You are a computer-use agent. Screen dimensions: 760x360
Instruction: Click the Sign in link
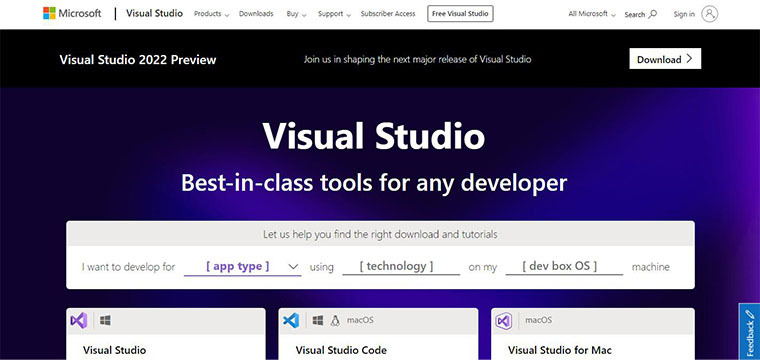coord(684,15)
